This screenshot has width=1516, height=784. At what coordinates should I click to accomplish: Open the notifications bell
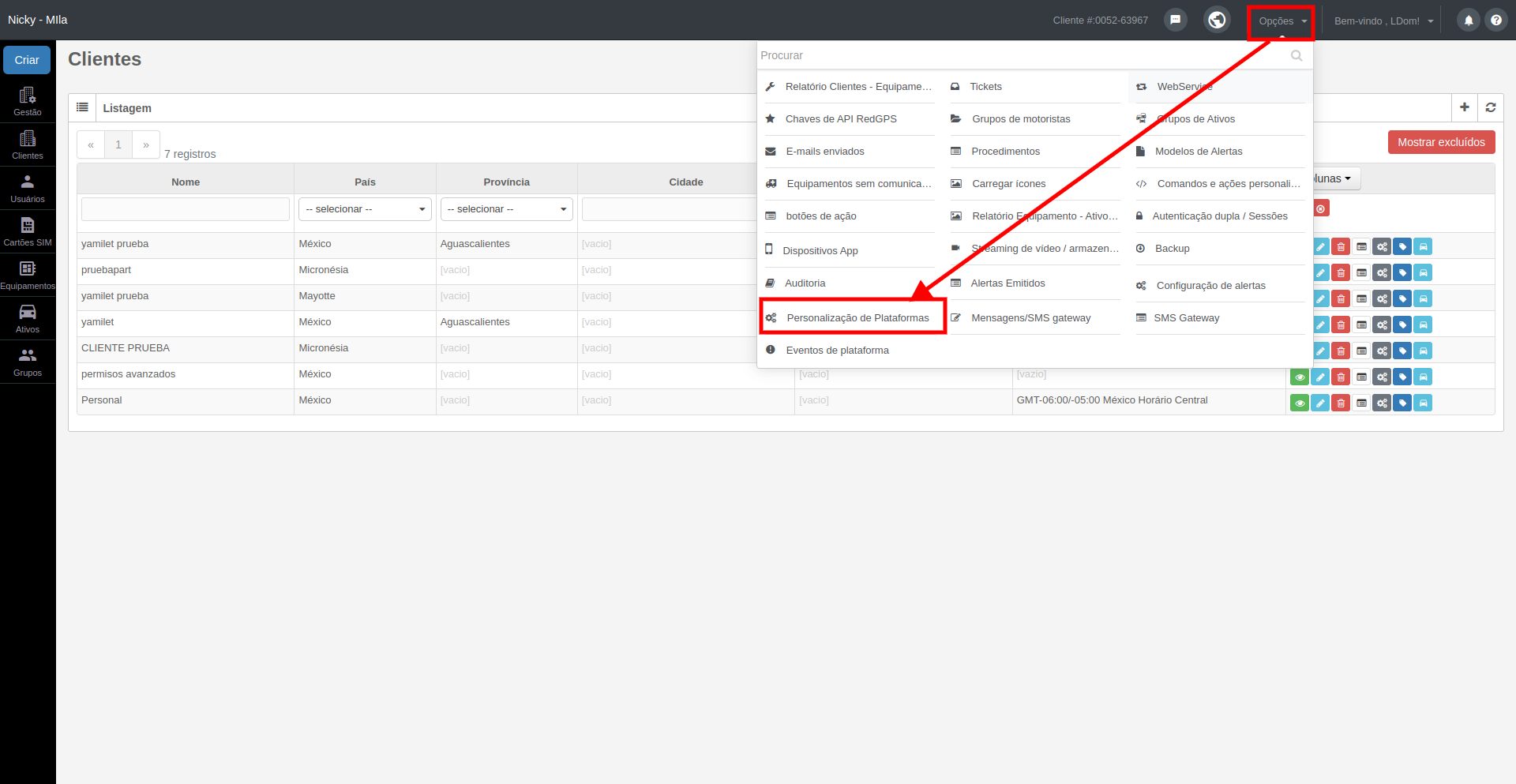(x=1469, y=21)
